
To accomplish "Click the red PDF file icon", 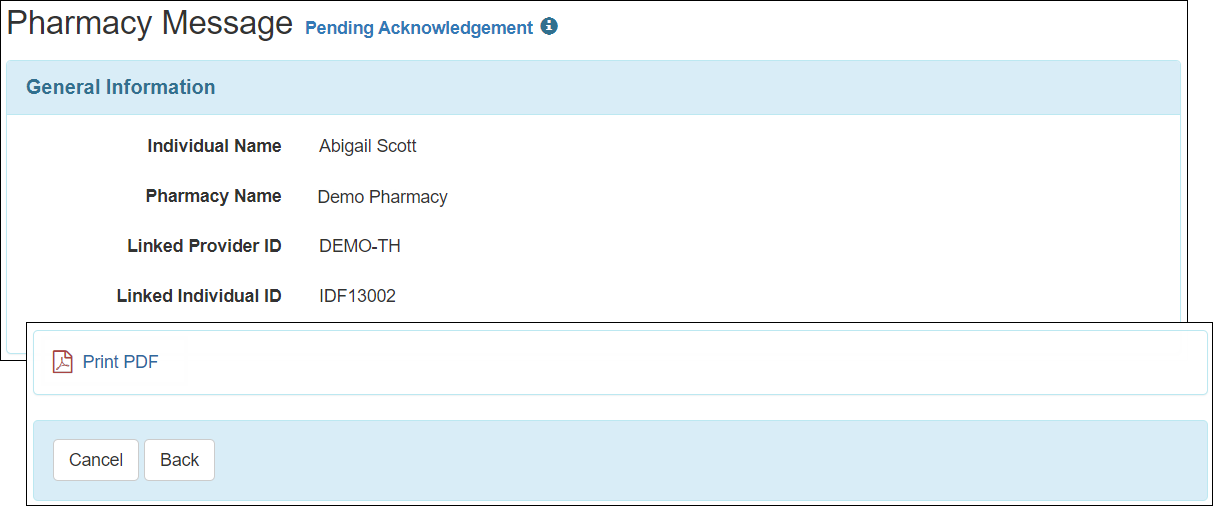I will click(63, 362).
